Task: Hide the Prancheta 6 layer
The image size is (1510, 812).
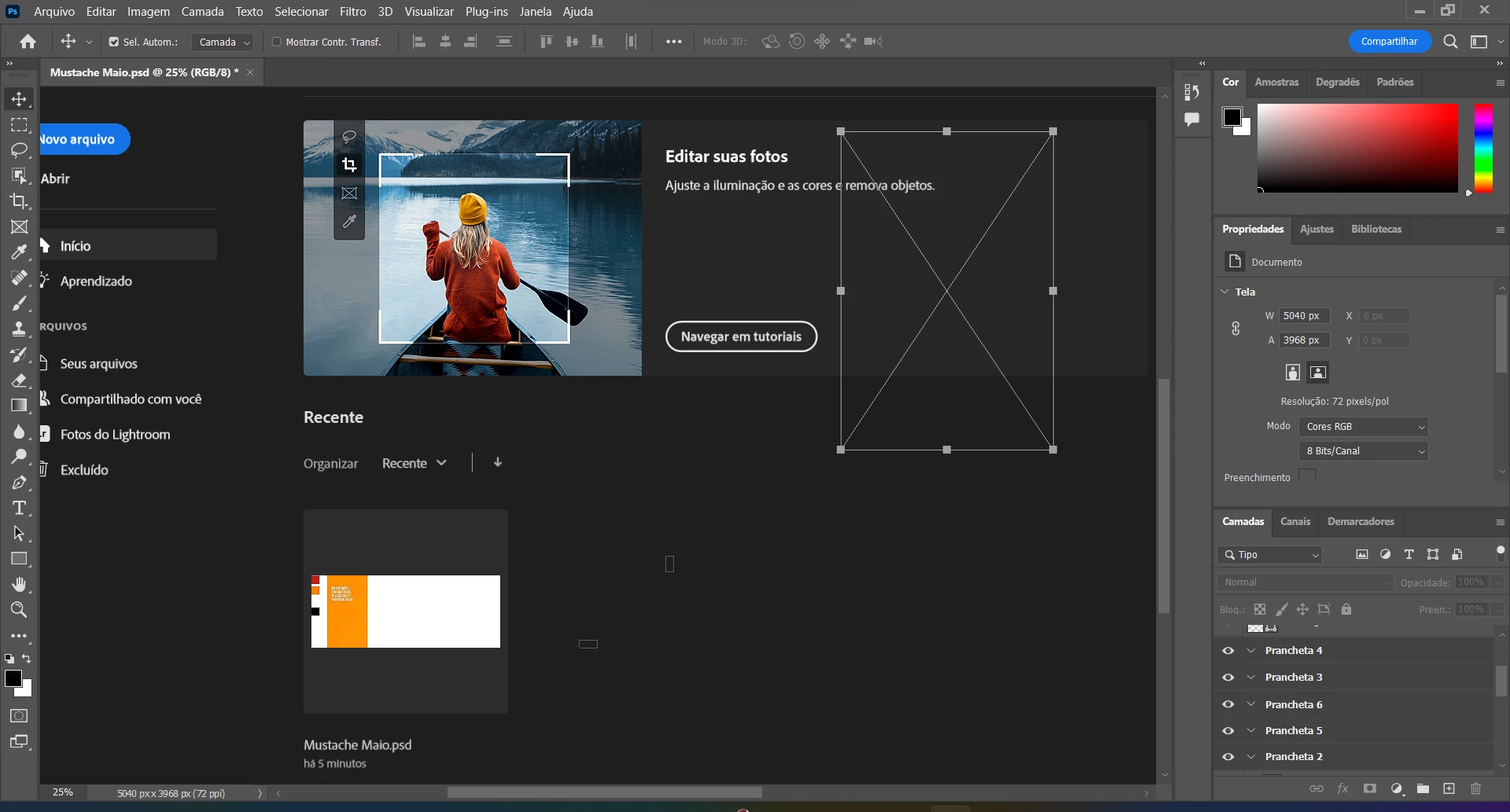Action: (1228, 704)
